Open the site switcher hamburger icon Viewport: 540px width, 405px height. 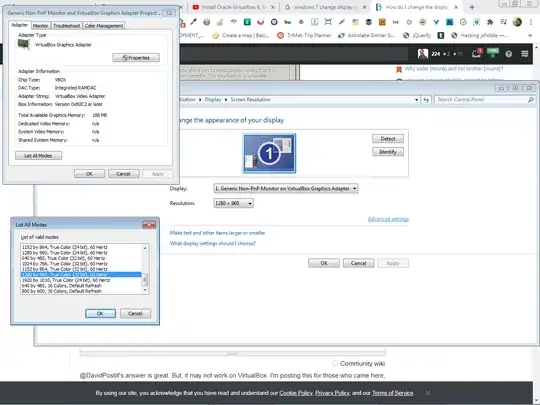pos(525,54)
